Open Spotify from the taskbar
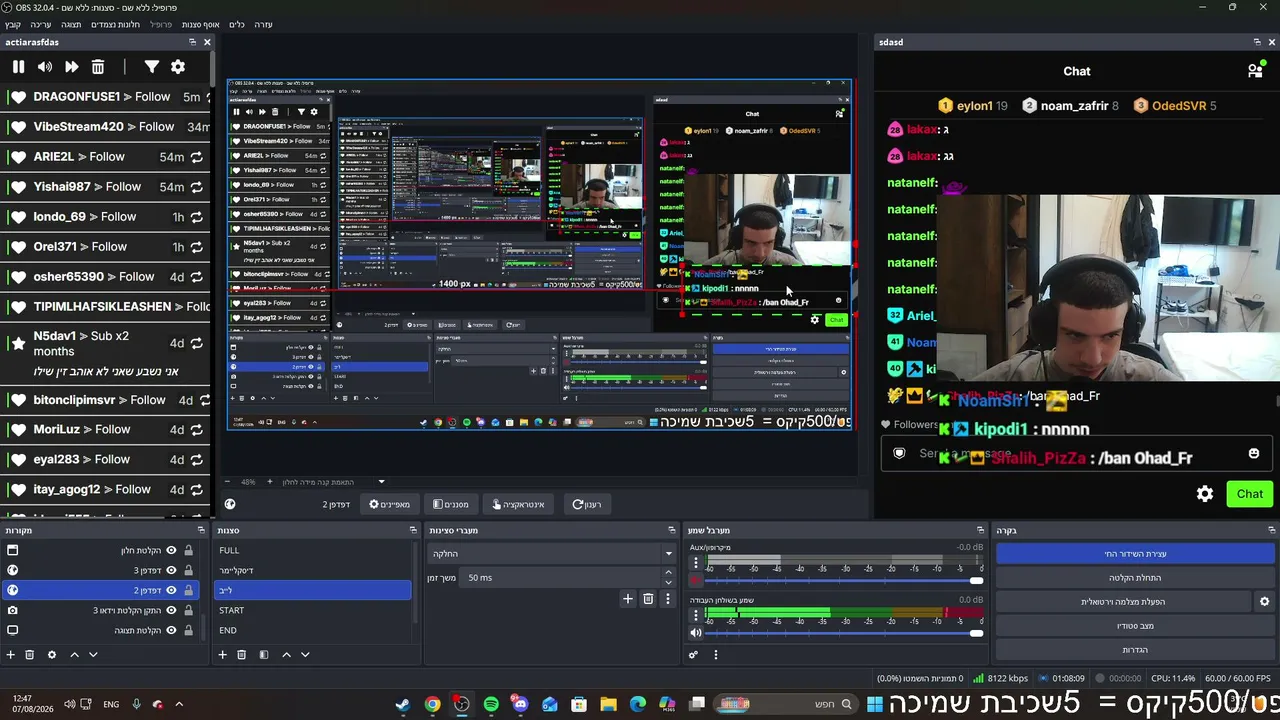This screenshot has height=720, width=1280. [x=491, y=704]
